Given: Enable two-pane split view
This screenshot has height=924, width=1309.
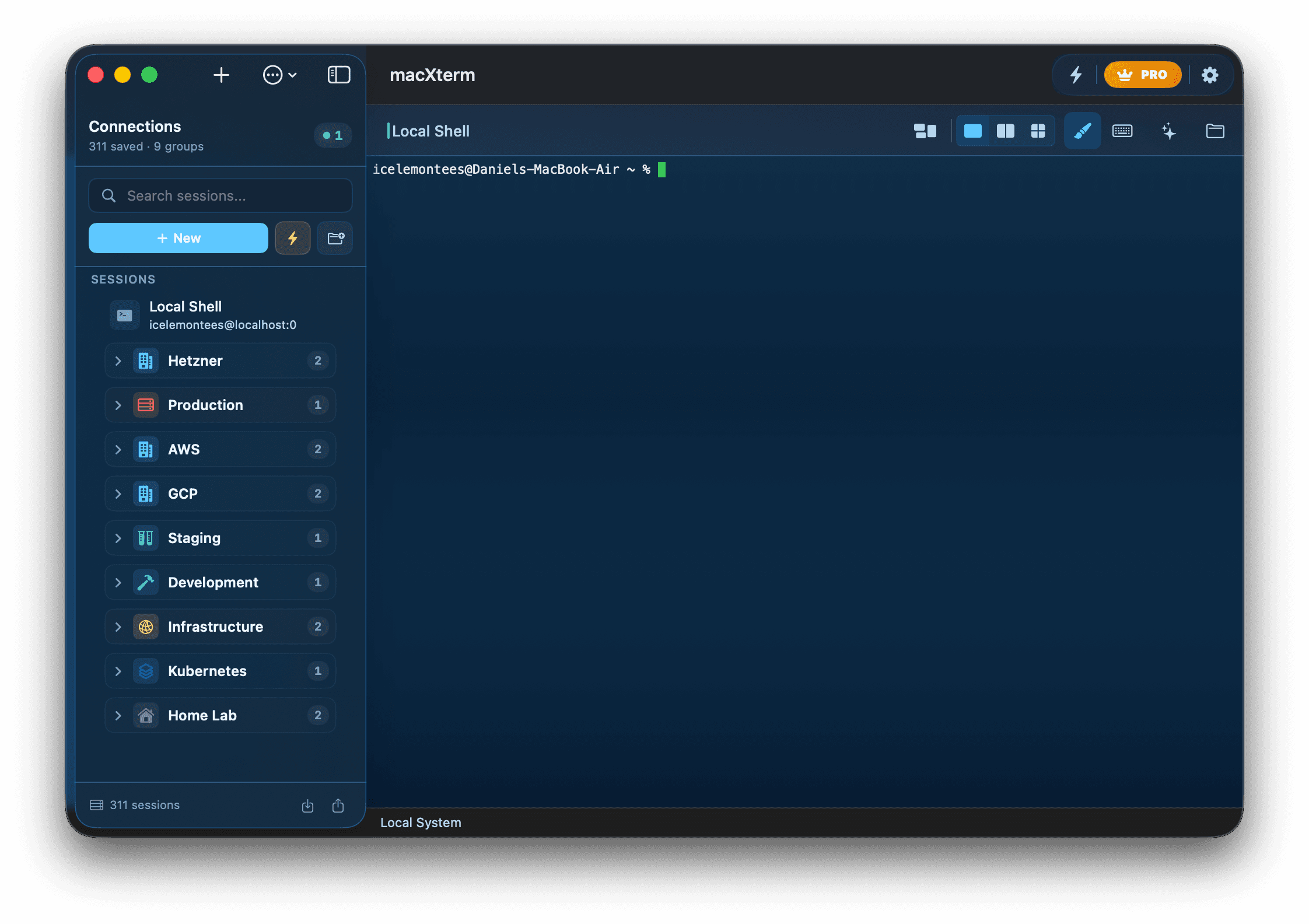Looking at the screenshot, I should point(1006,131).
